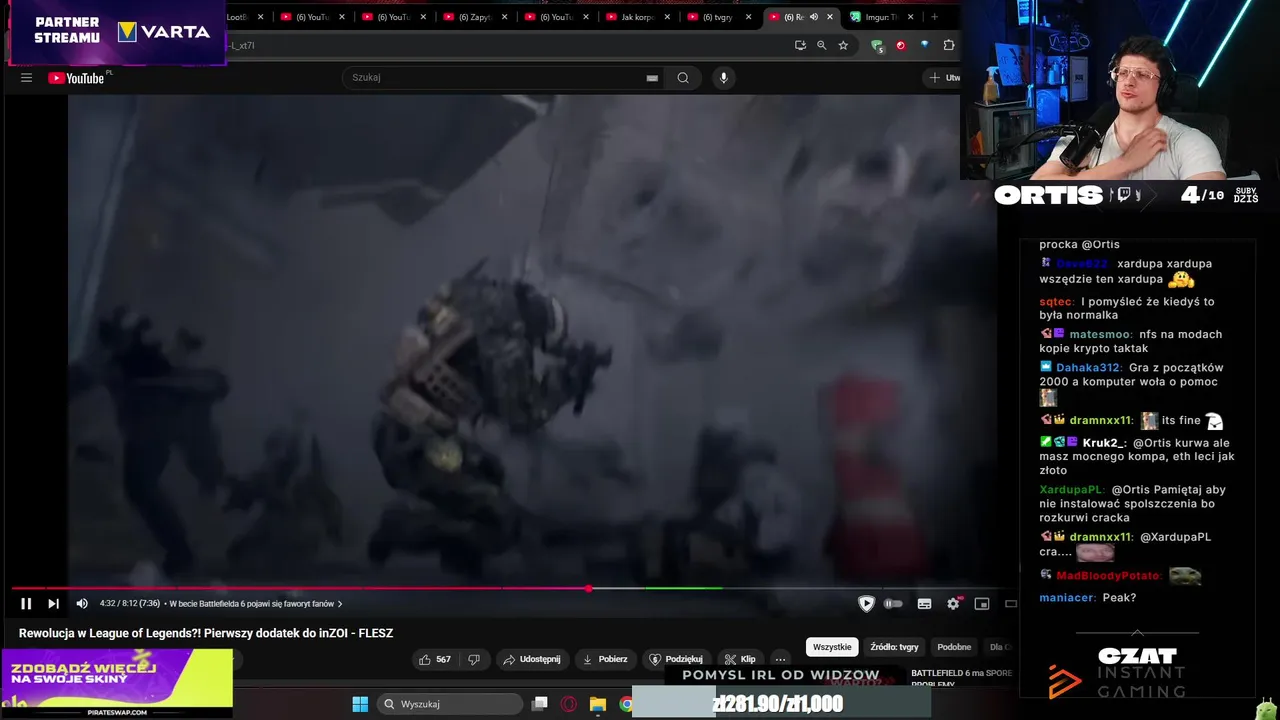Select the Podobne filter chip
Image resolution: width=1280 pixels, height=720 pixels.
[x=954, y=647]
